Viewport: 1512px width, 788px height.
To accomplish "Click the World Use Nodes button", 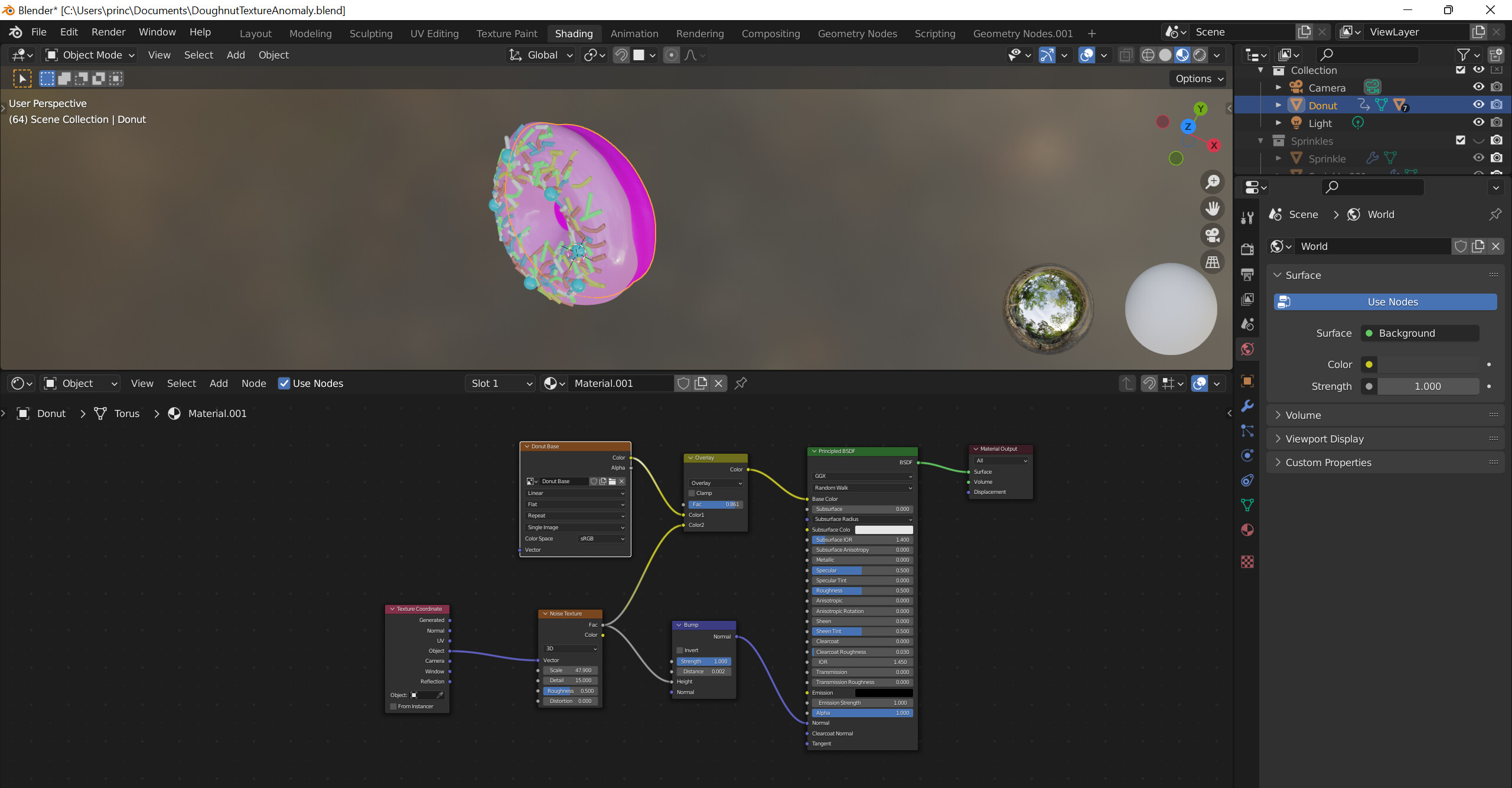I will pyautogui.click(x=1385, y=302).
